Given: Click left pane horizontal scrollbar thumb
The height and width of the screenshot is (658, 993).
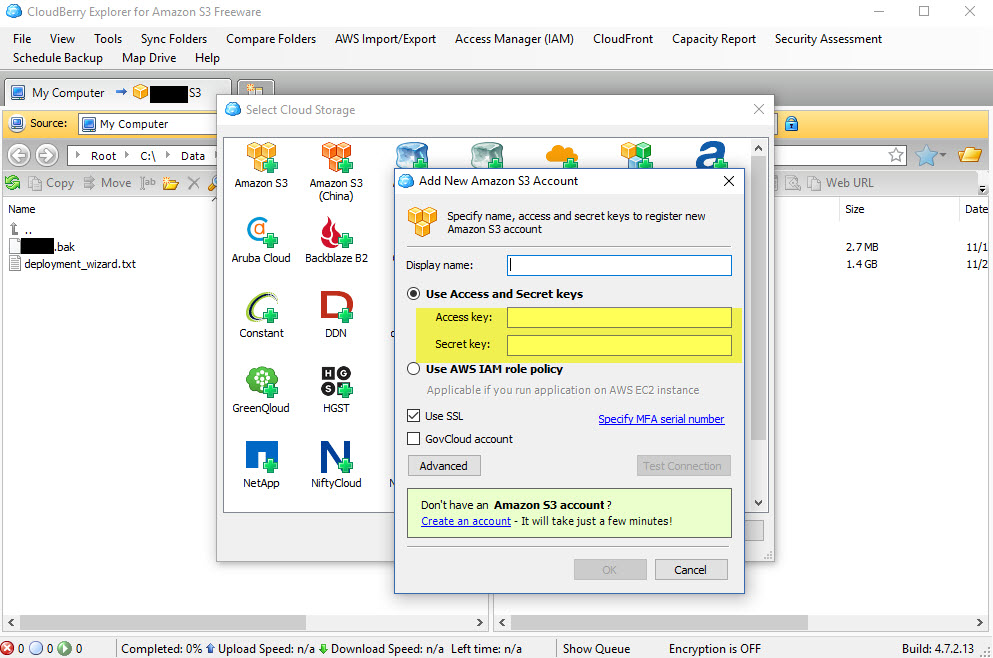Looking at the screenshot, I should coord(163,622).
